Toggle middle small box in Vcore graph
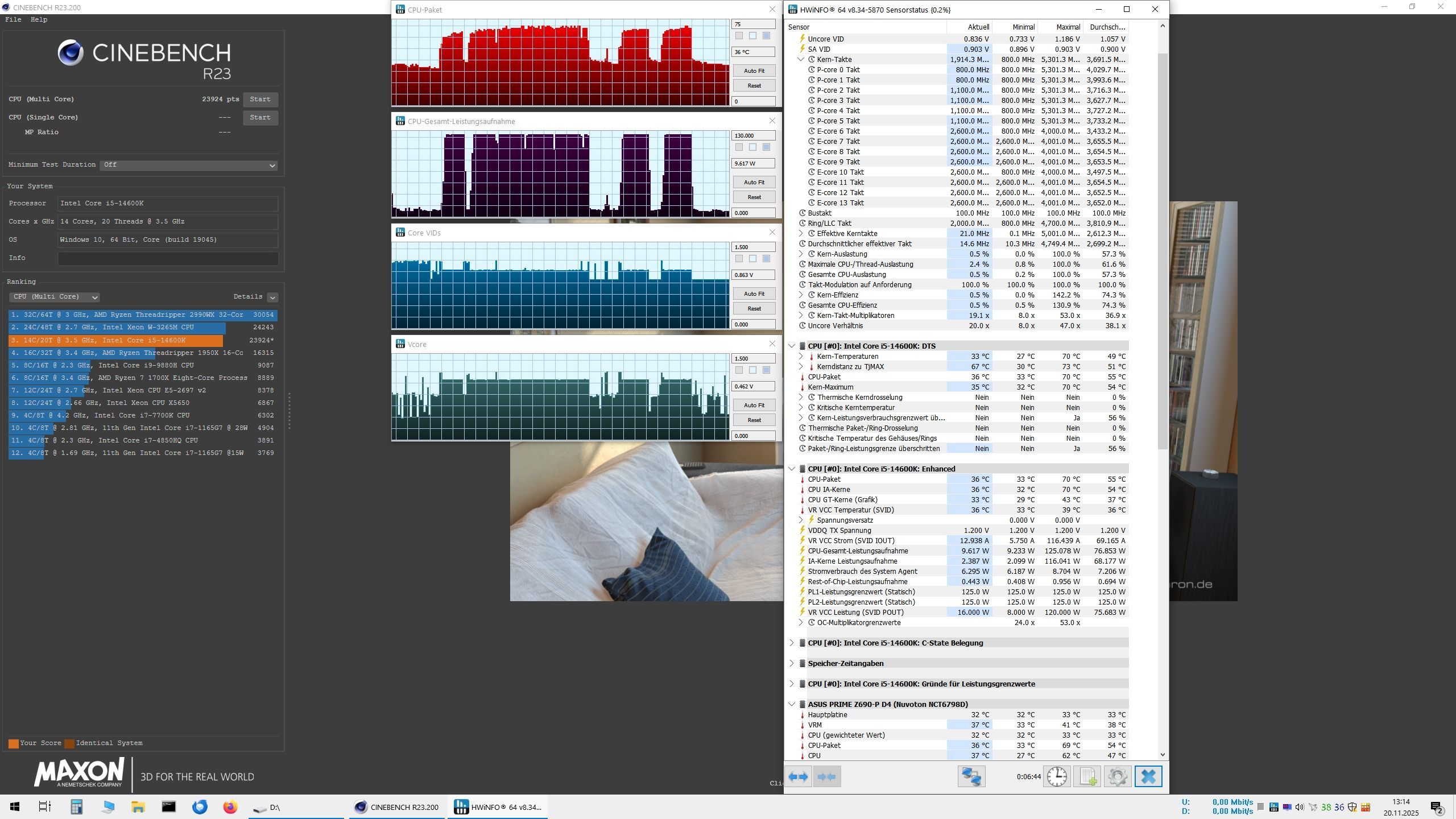 752,370
